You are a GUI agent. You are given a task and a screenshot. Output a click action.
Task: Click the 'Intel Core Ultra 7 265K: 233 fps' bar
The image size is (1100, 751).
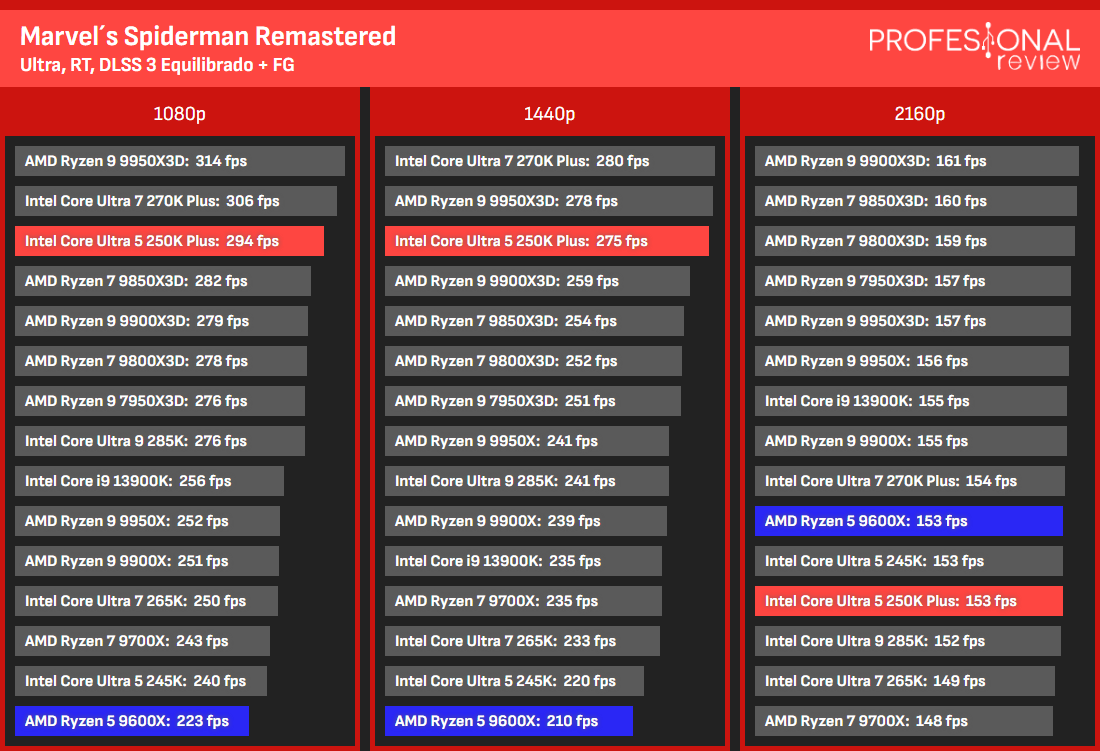pos(523,641)
